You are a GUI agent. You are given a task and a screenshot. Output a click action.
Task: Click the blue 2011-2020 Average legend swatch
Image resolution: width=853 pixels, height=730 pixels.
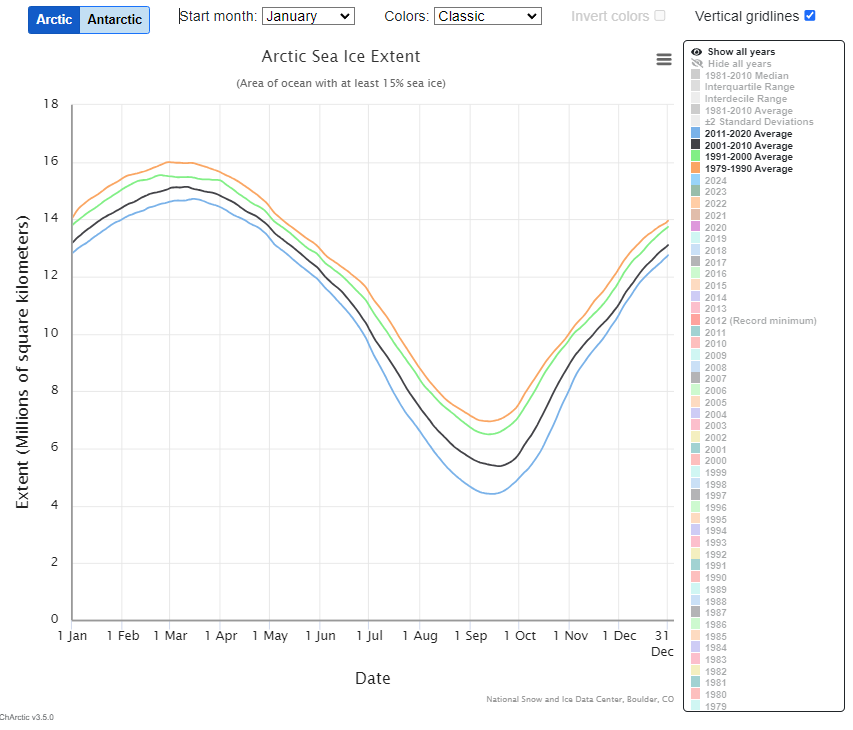(696, 133)
